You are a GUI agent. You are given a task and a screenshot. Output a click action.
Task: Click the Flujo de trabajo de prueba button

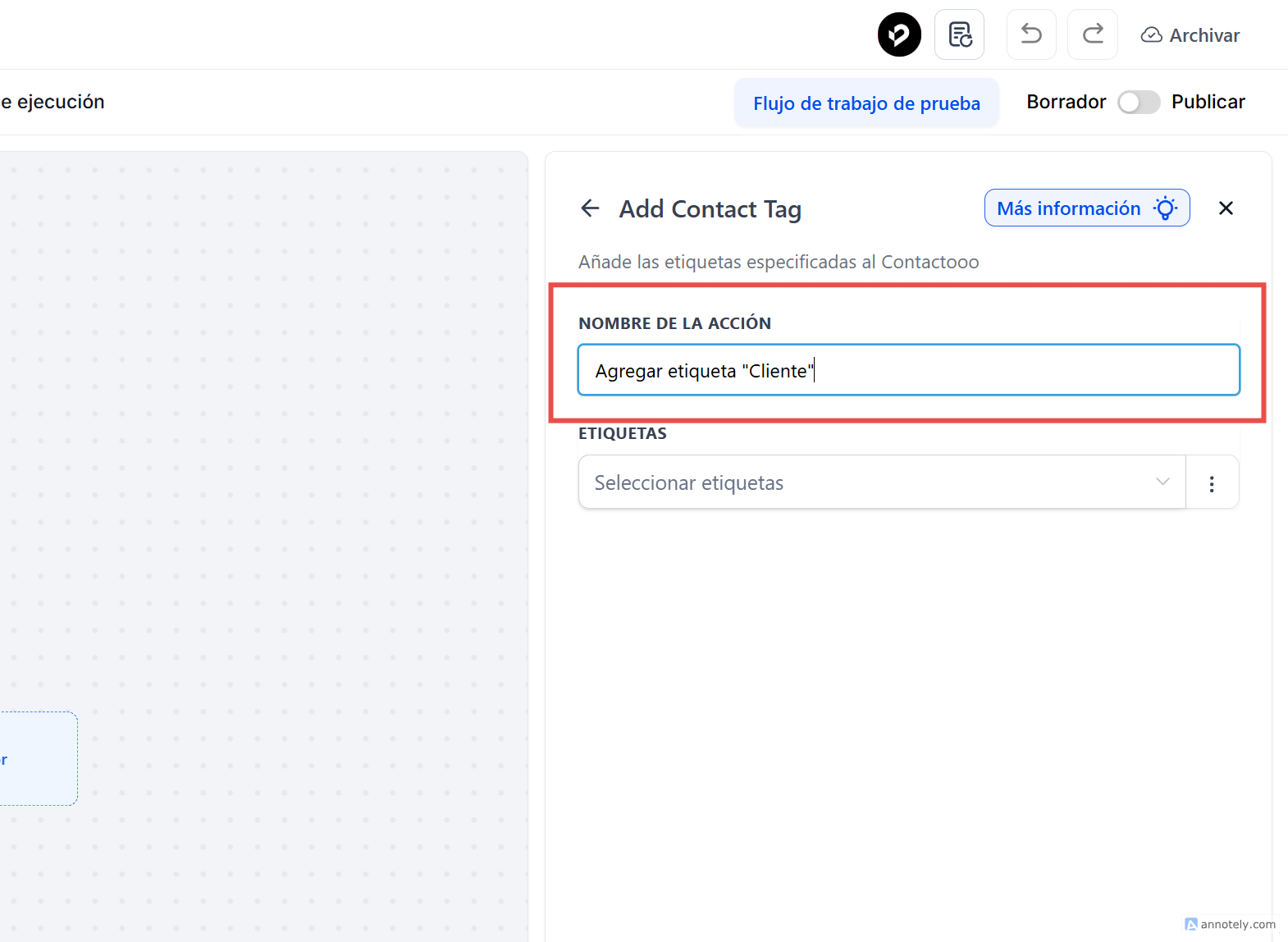(x=866, y=103)
